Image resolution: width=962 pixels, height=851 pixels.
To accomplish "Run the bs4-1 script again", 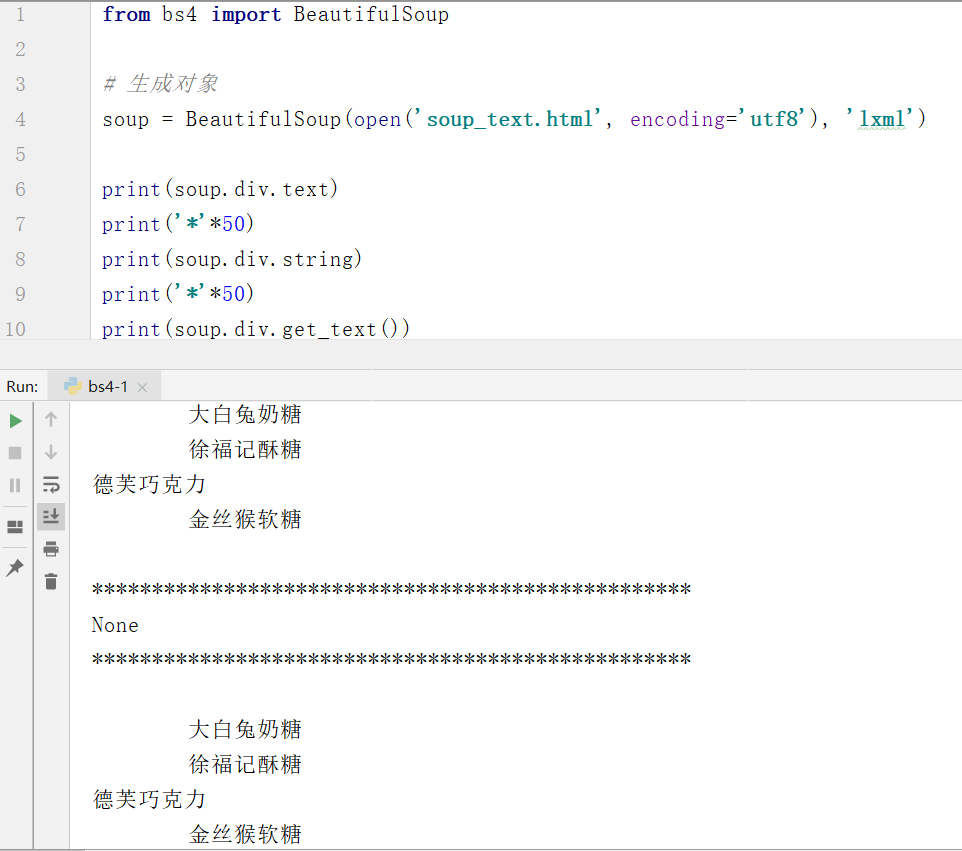I will (x=15, y=421).
